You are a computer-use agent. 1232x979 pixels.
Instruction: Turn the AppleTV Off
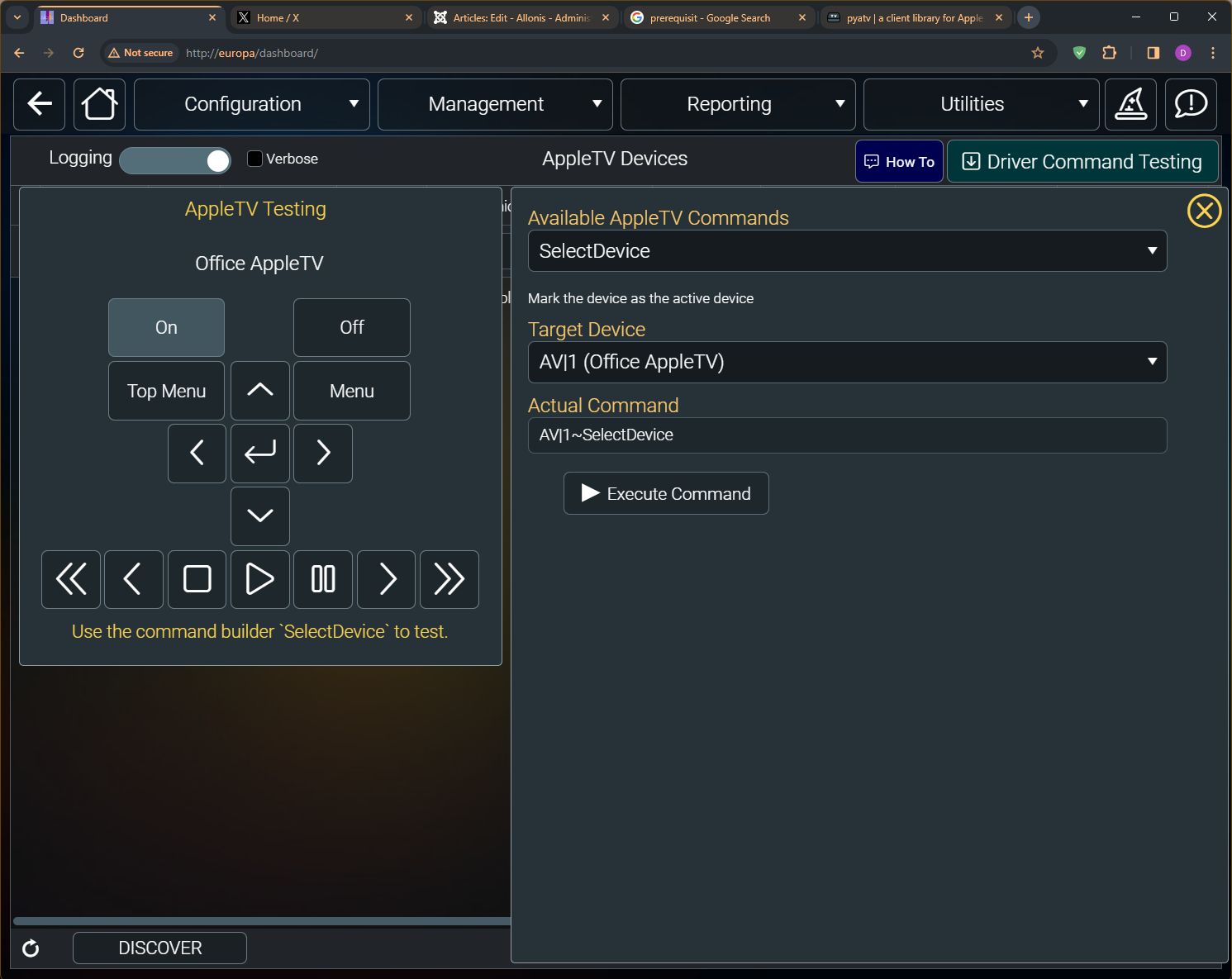tap(352, 327)
